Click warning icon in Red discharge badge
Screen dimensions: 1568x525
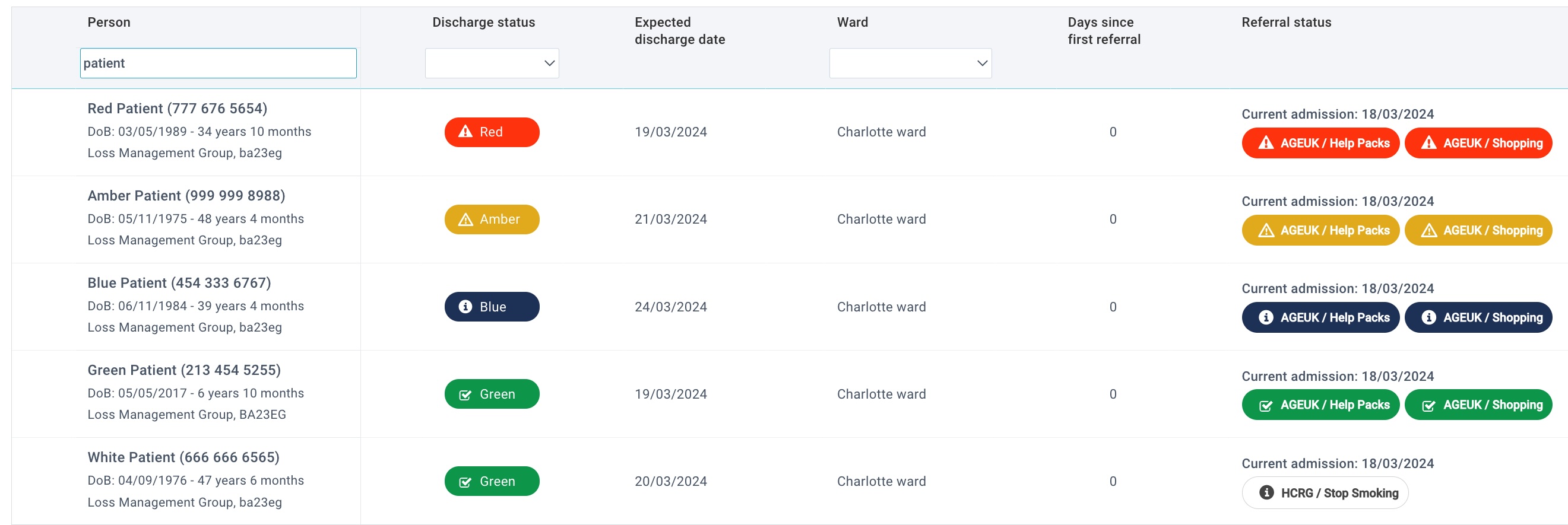click(465, 132)
